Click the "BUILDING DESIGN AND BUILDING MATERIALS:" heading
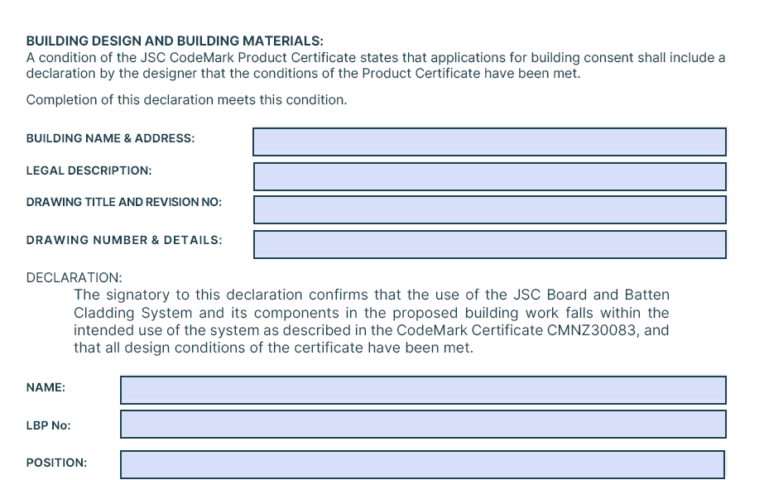 [174, 41]
